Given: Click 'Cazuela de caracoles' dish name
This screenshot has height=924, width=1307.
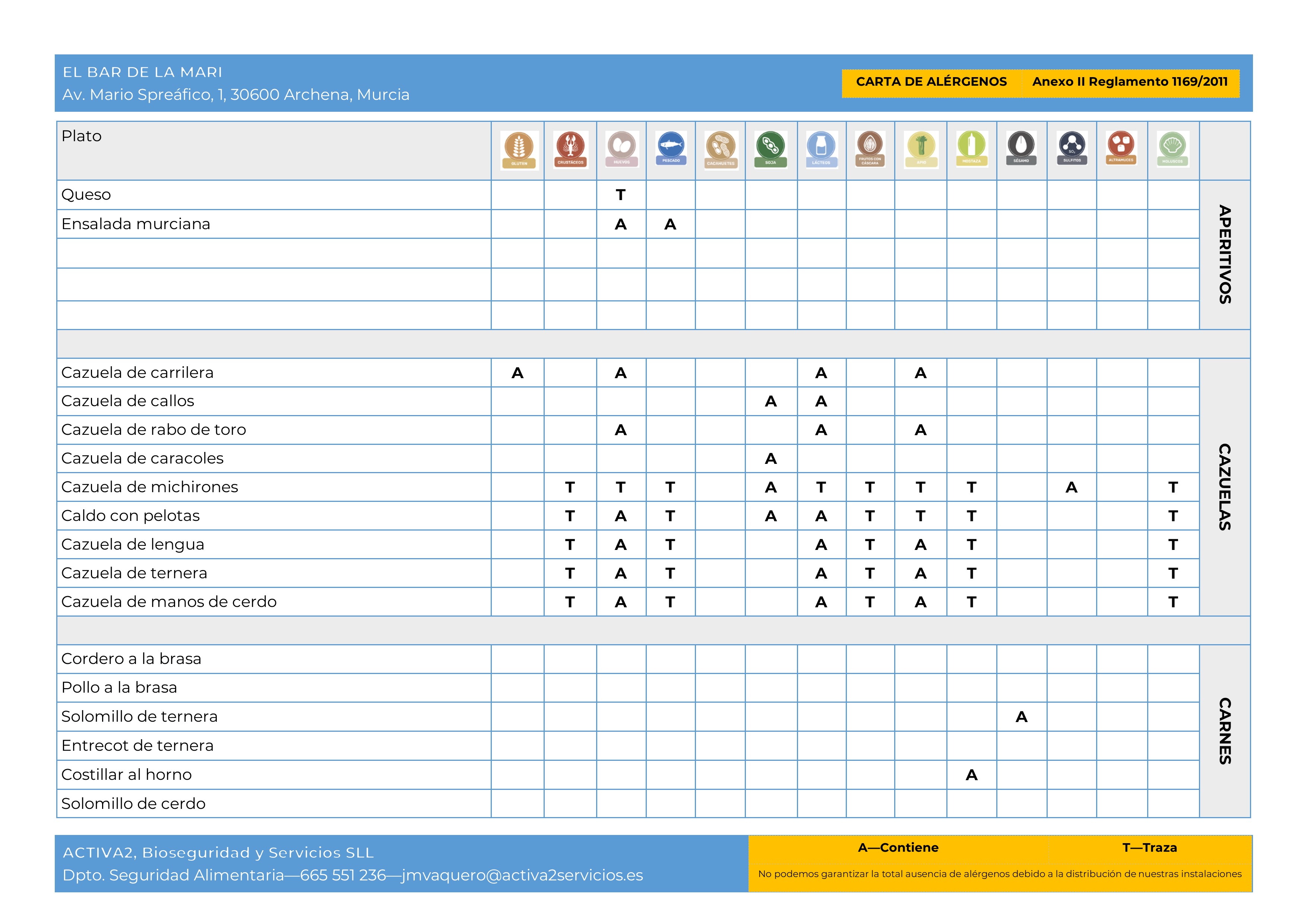Looking at the screenshot, I should point(142,458).
